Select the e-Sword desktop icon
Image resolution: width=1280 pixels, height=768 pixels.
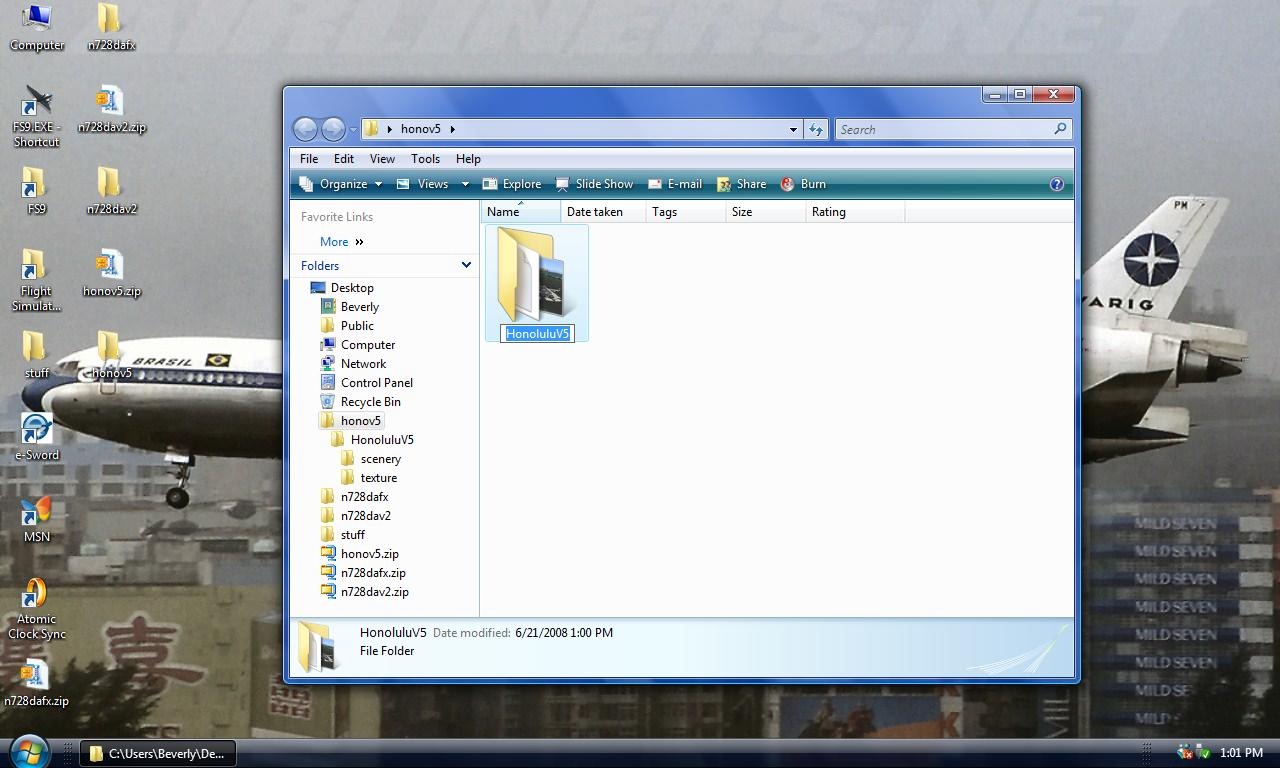tap(36, 437)
